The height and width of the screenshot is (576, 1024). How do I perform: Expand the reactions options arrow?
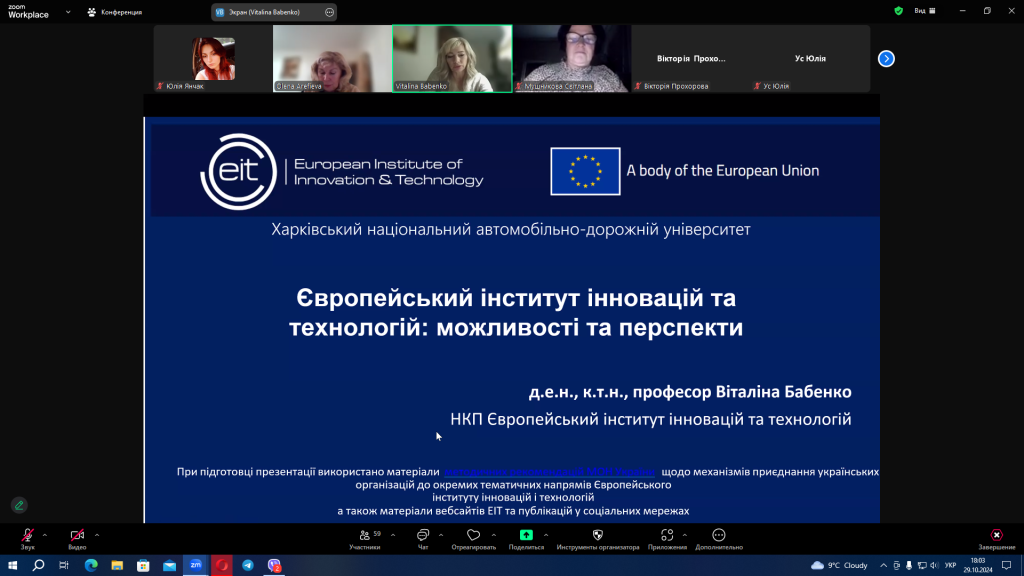point(494,536)
